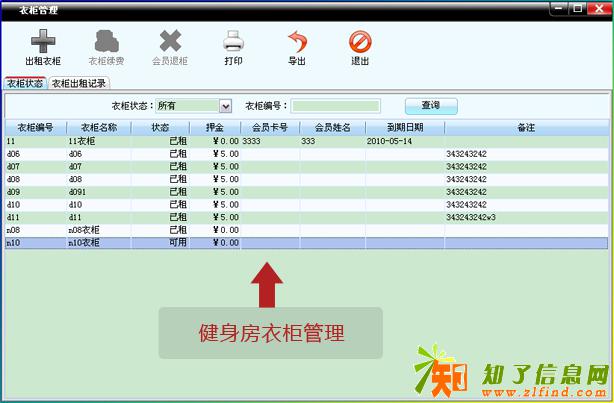Viewport: 614px width, 403px height.
Task: Select the d08 locker number cell
Action: (36, 179)
